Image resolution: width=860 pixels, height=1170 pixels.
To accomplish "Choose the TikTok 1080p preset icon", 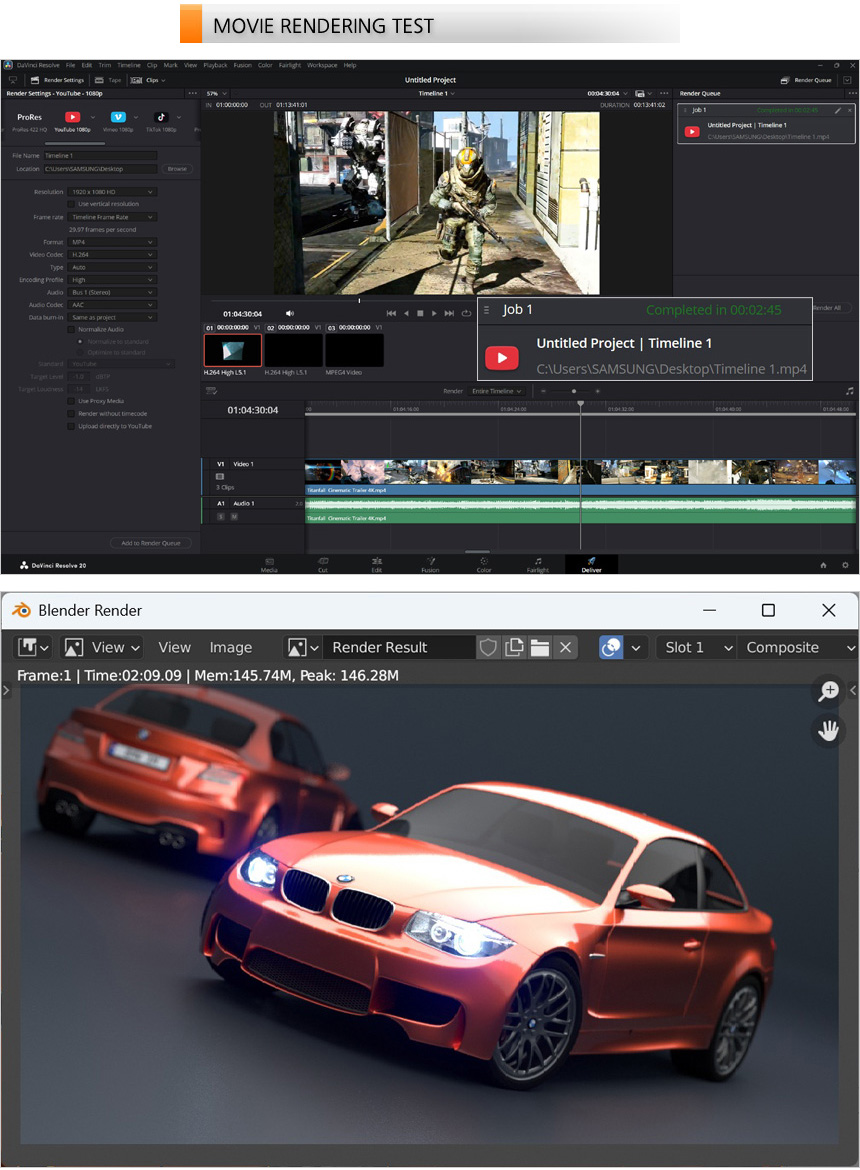I will pyautogui.click(x=160, y=117).
